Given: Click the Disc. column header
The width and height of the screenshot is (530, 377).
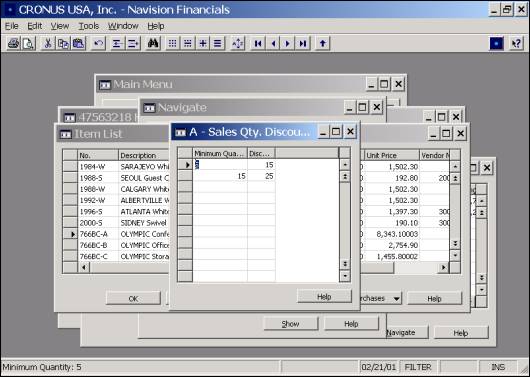Looking at the screenshot, I should [261, 154].
